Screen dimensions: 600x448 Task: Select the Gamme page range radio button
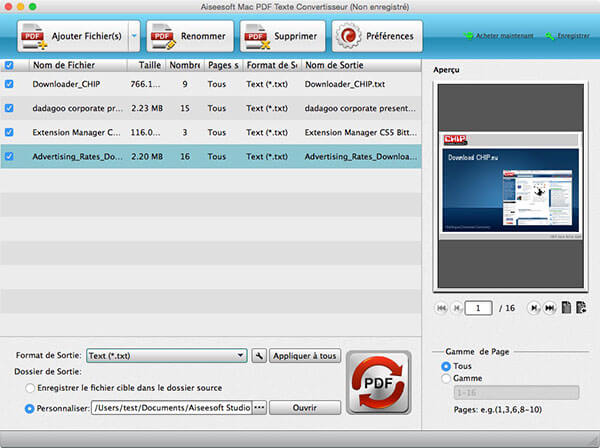click(x=446, y=379)
